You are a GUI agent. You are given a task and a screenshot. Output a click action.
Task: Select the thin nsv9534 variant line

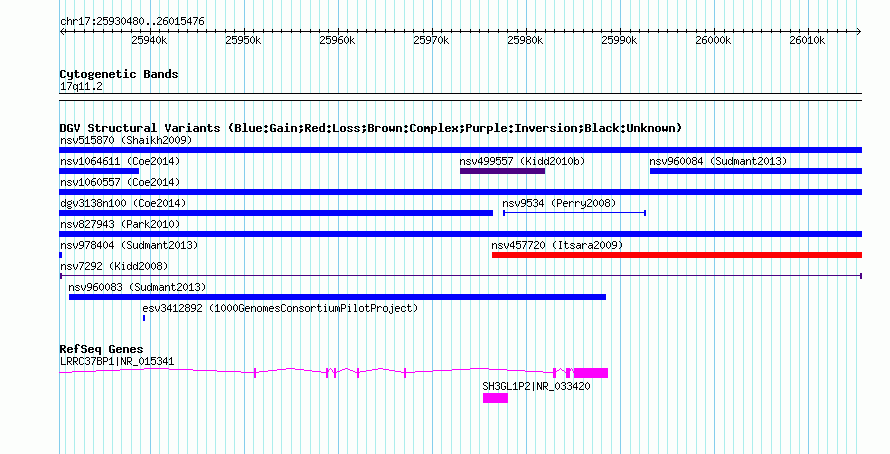[574, 213]
